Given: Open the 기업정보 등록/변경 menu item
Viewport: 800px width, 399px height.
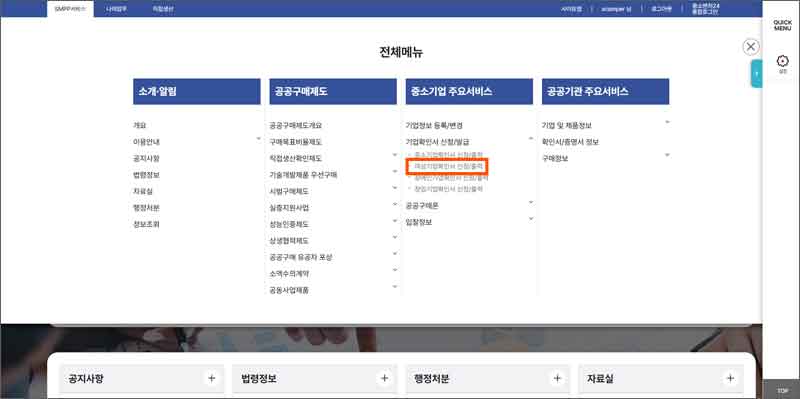Looking at the screenshot, I should (434, 126).
